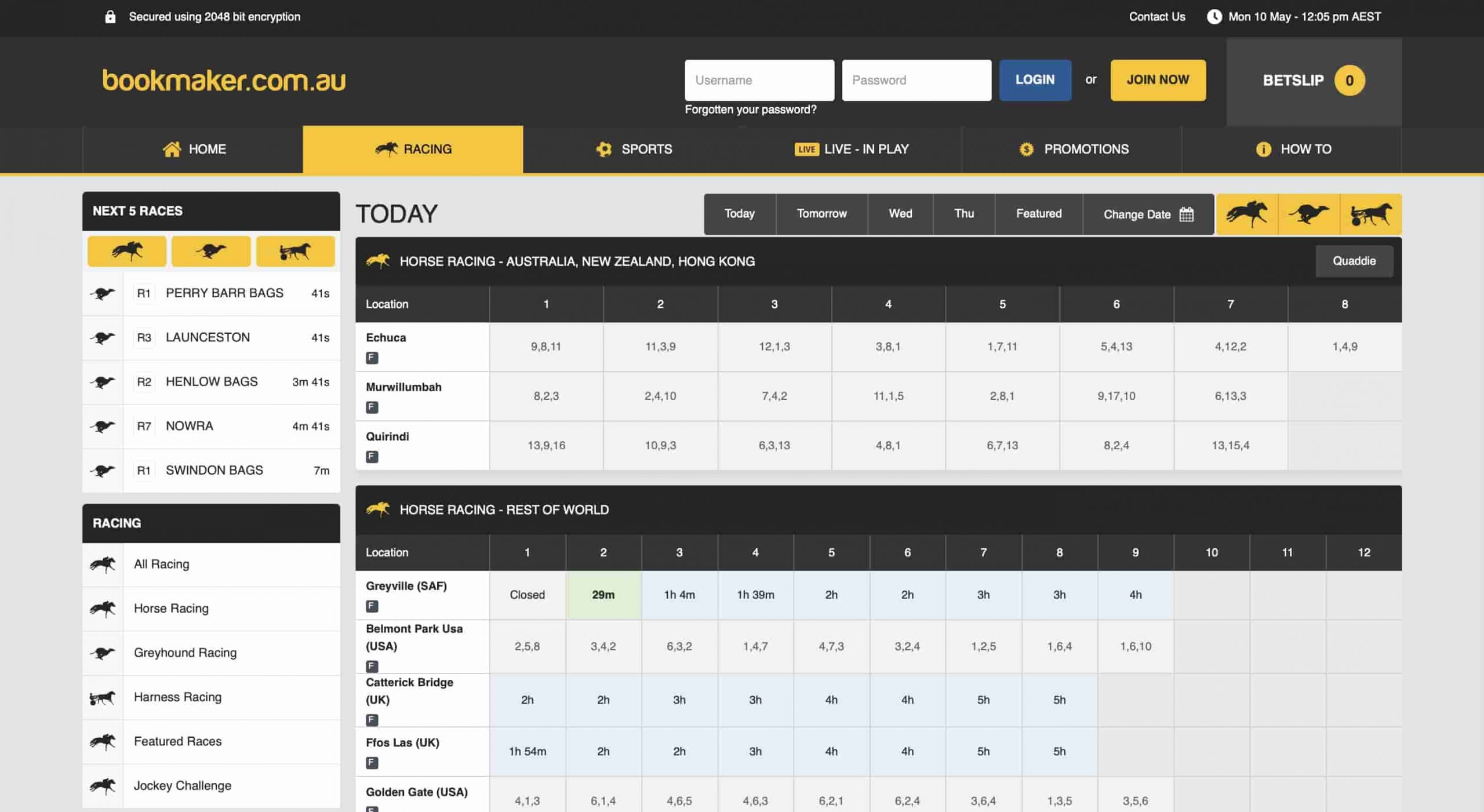
Task: Click the Golden Gate (USA) location name
Action: point(416,792)
